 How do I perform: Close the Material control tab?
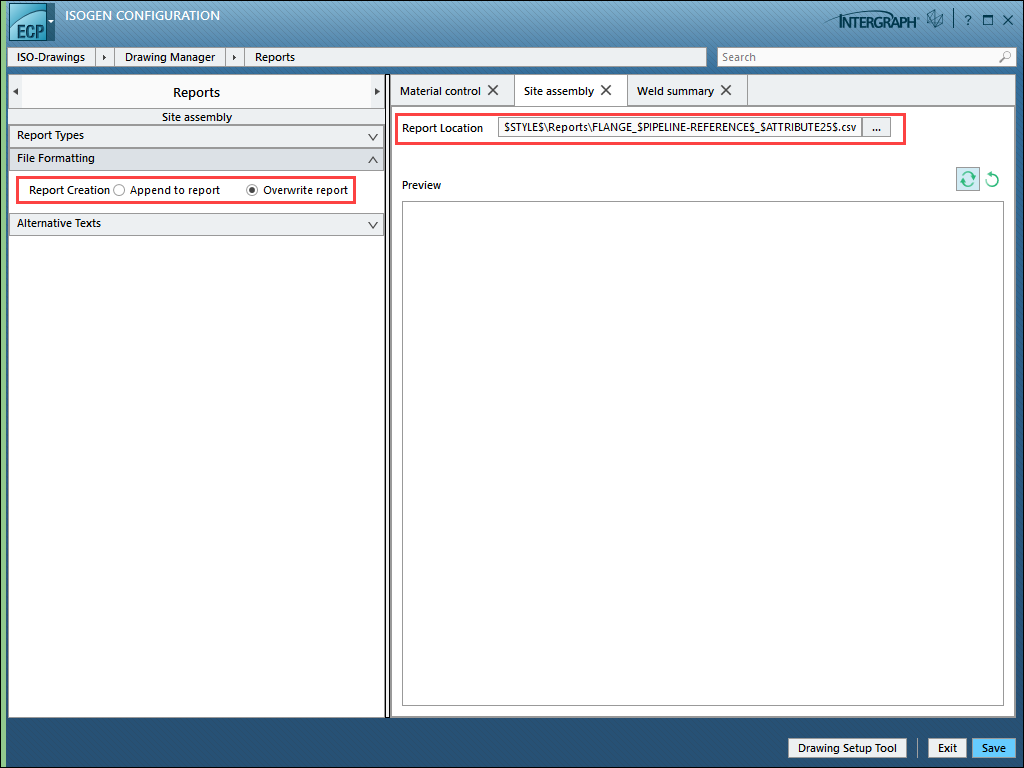coord(493,90)
